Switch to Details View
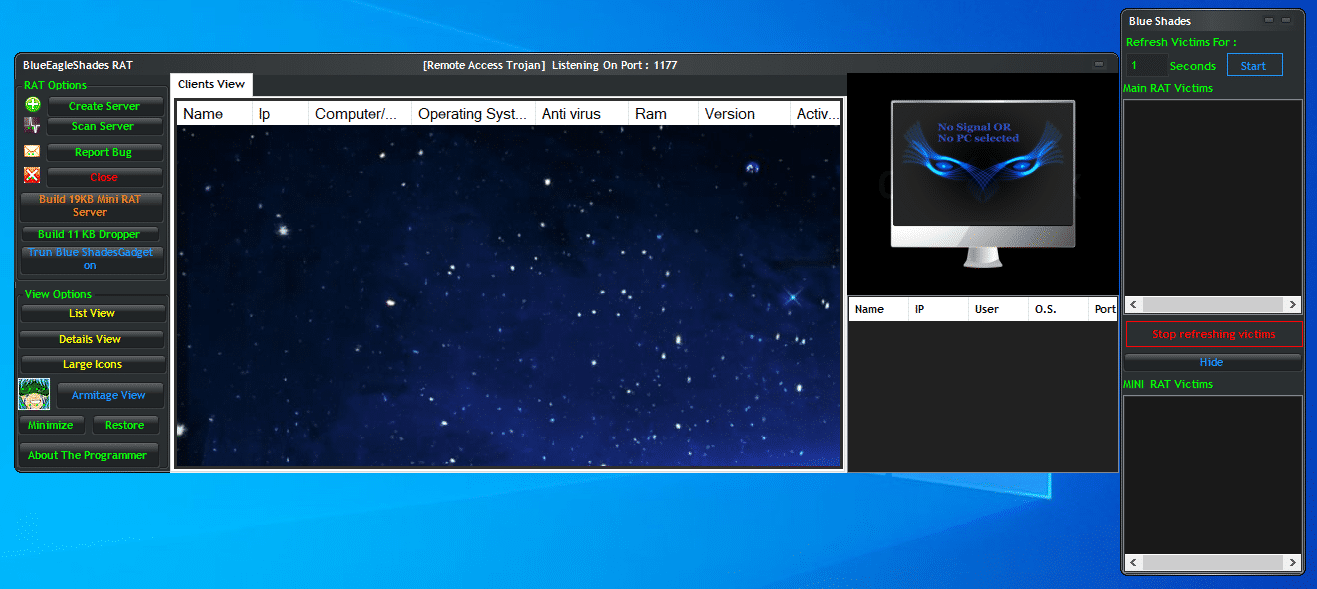This screenshot has width=1317, height=589. (92, 339)
